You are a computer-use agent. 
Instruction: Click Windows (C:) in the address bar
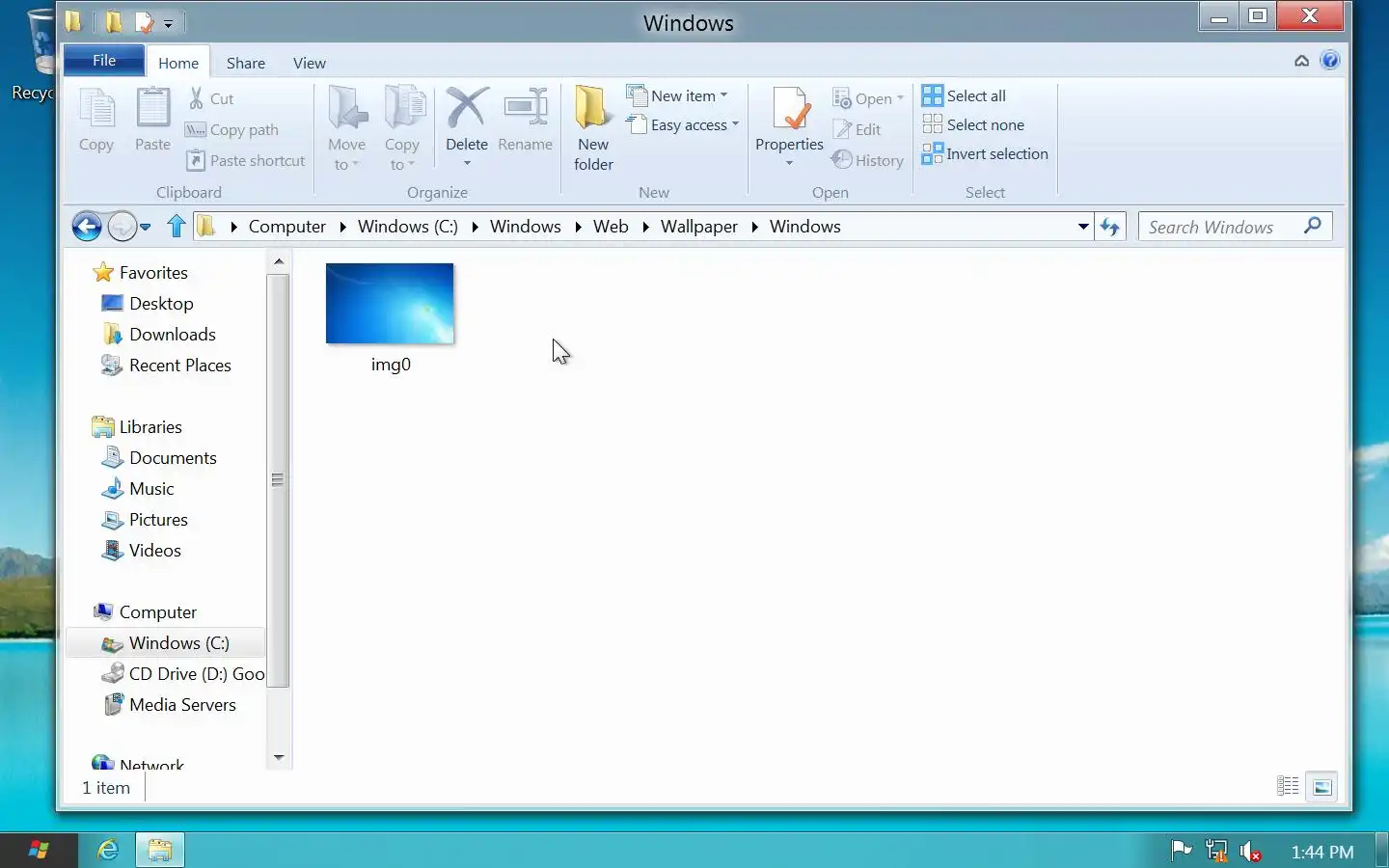click(x=408, y=227)
